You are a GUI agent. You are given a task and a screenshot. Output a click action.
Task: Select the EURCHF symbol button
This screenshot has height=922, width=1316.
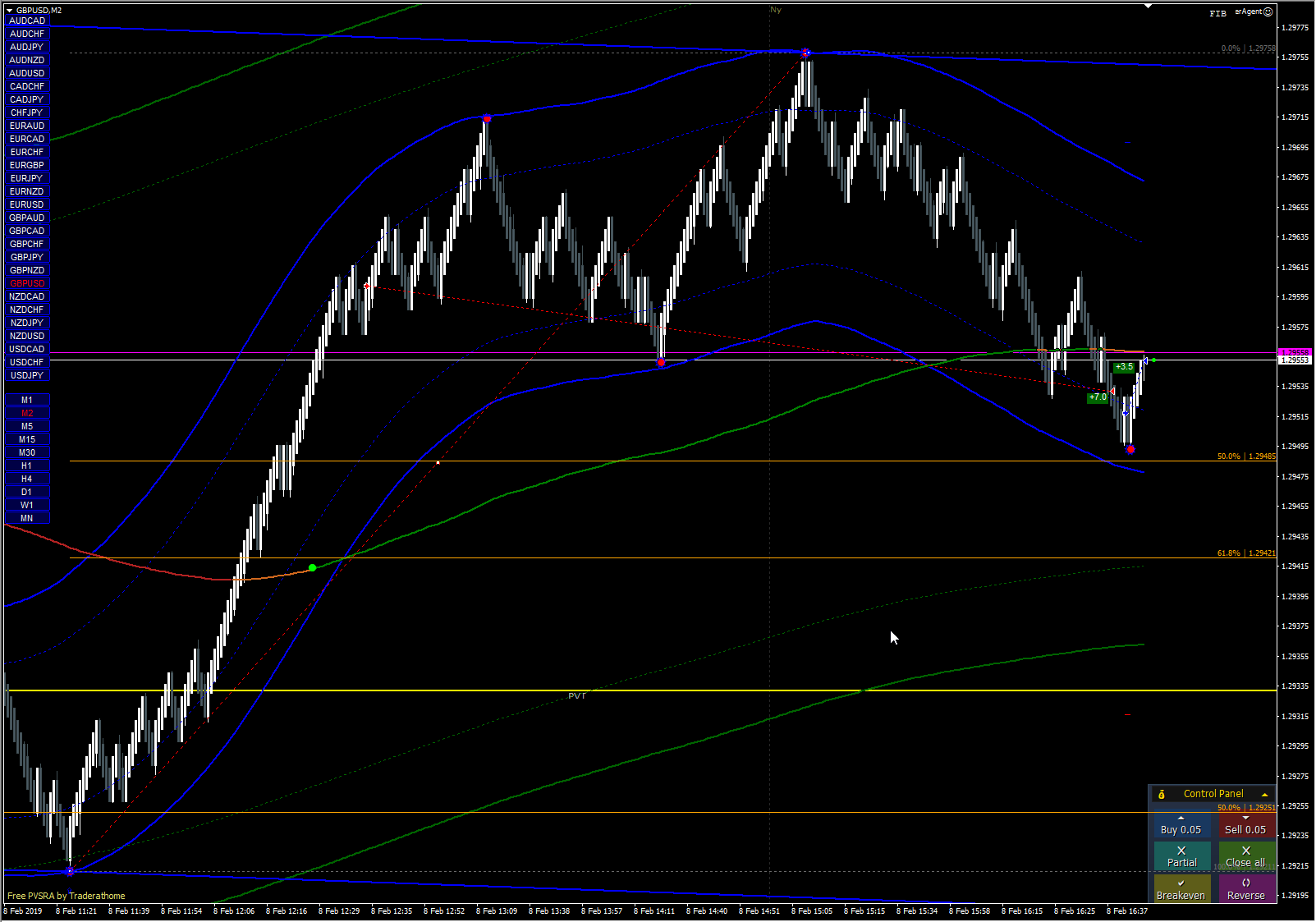click(x=27, y=152)
